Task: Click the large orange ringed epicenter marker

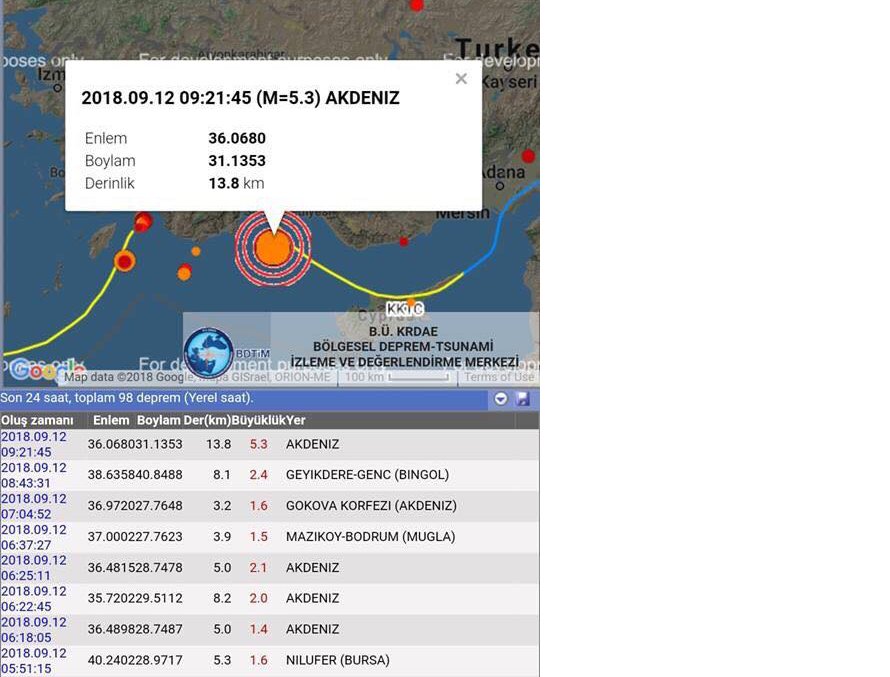Action: click(272, 247)
